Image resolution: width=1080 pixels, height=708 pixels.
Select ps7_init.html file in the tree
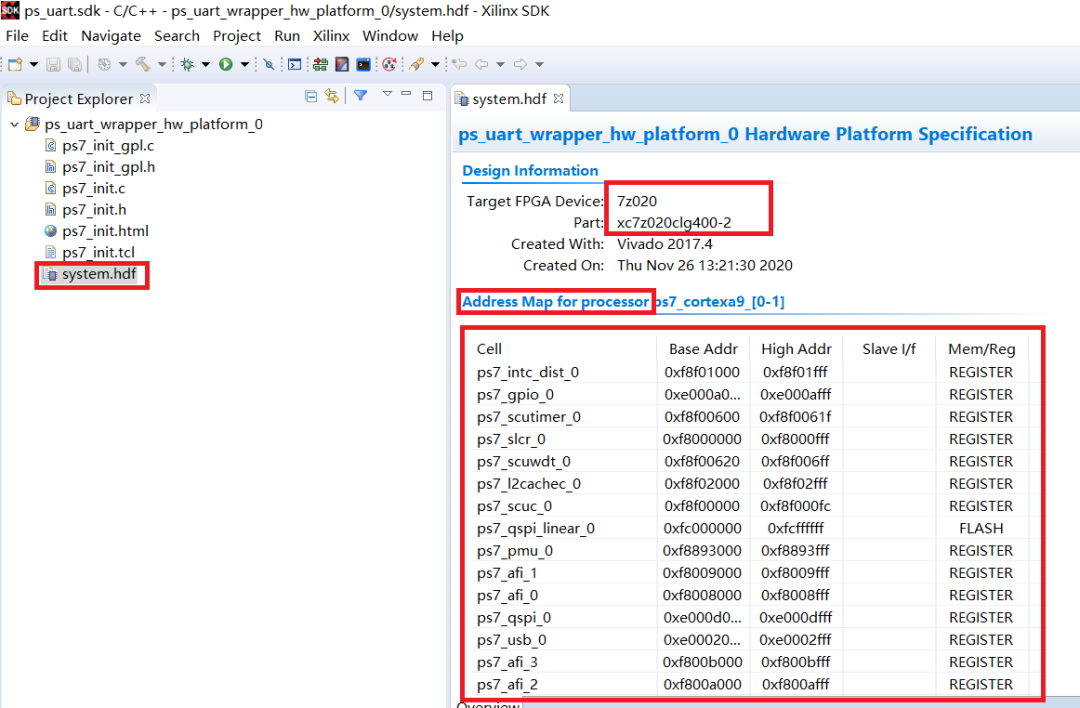tap(105, 231)
